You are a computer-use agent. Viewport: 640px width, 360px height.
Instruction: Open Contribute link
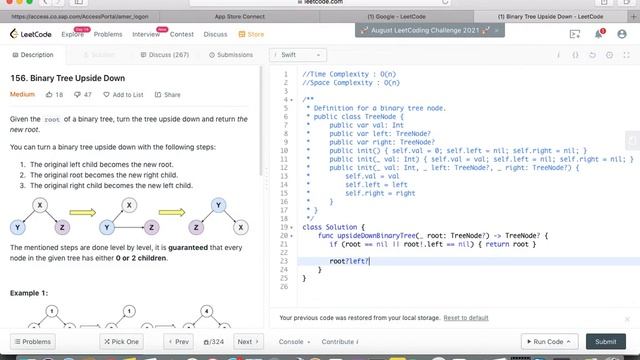point(340,342)
